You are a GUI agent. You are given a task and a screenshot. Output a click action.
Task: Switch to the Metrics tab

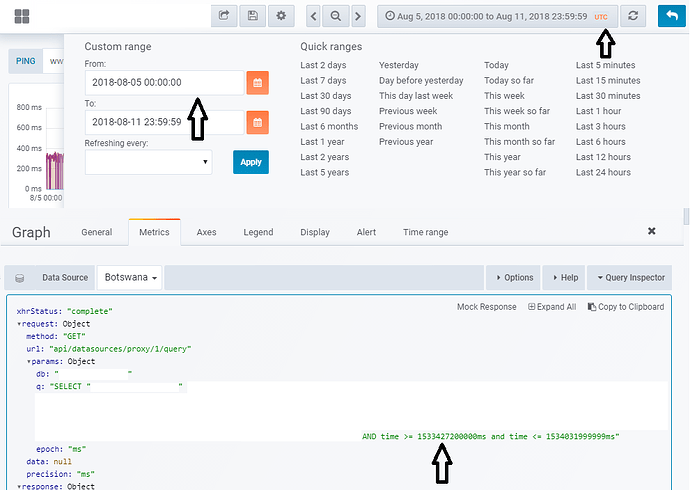(x=154, y=232)
